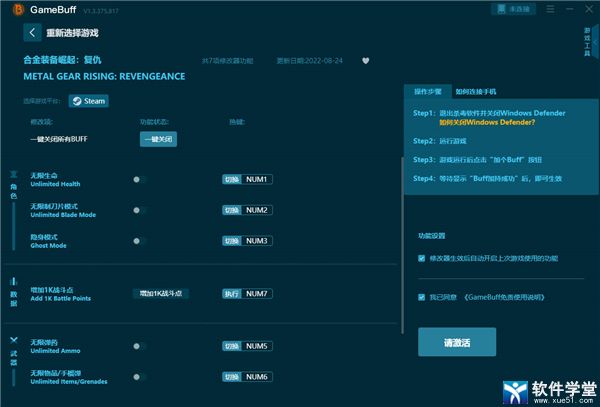Click the cheat list vertical scrollbar
Image resolution: width=600 pixels, height=407 pixels.
click(402, 245)
